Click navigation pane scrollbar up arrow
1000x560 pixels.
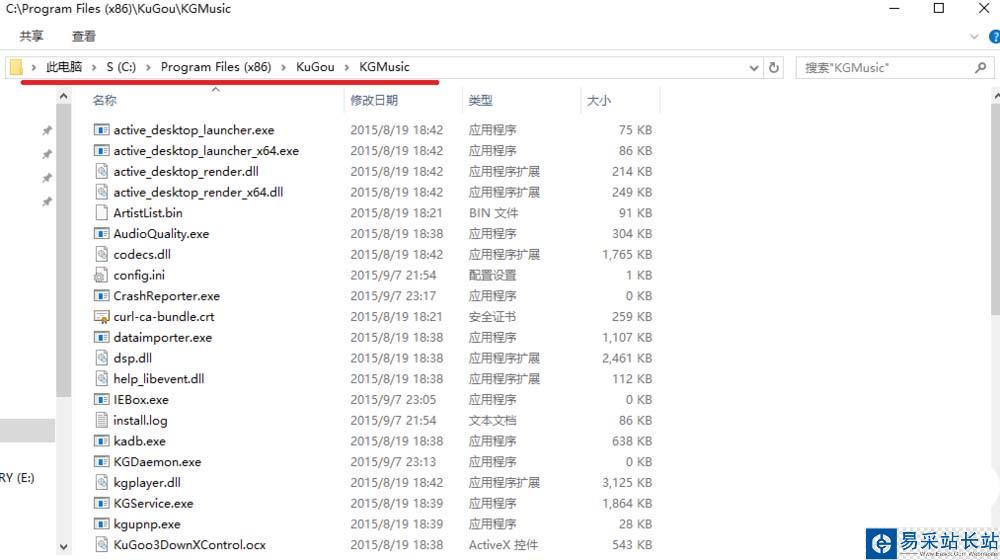[x=63, y=96]
